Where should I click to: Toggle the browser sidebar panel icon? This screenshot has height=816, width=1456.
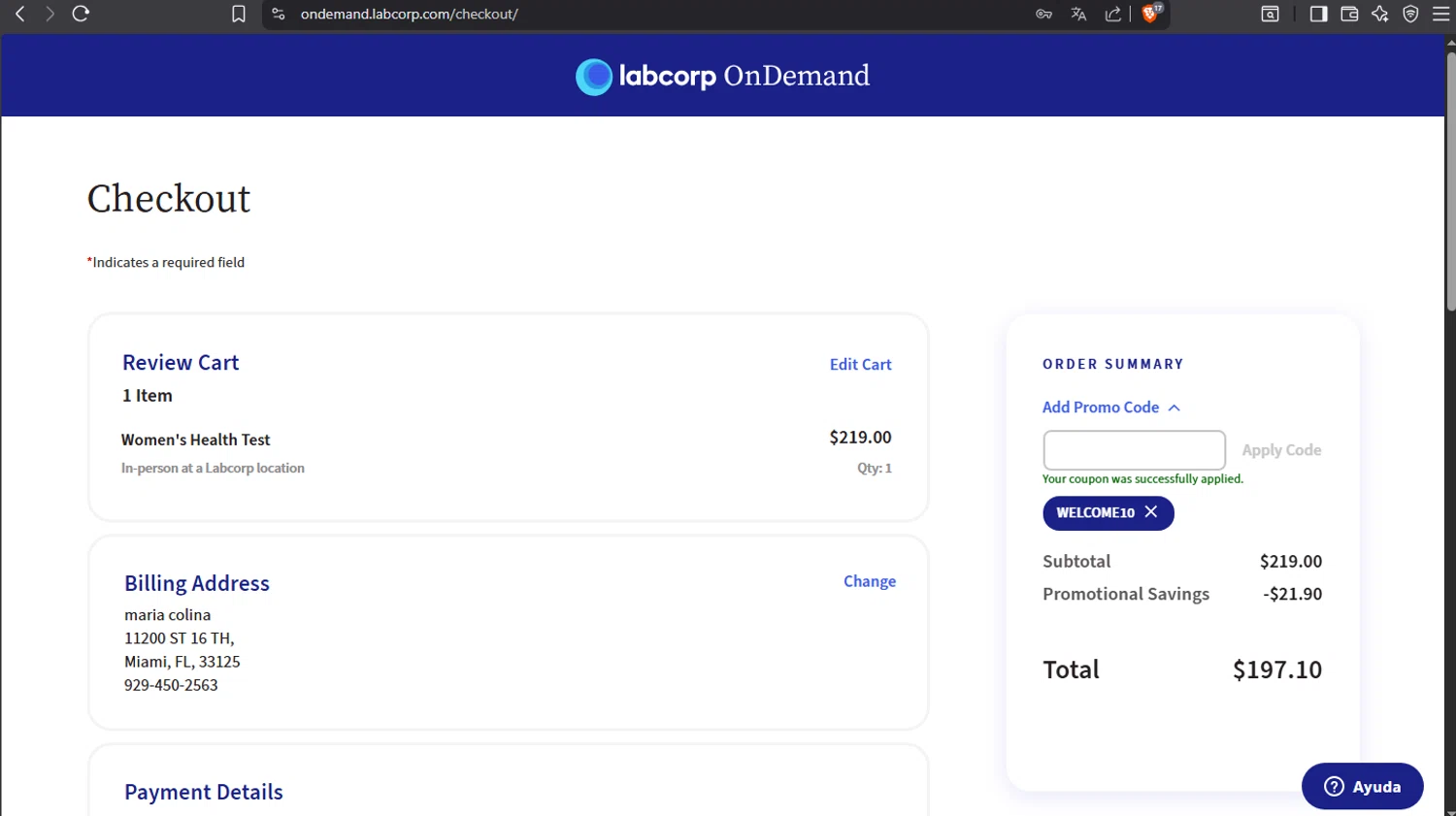pos(1318,14)
